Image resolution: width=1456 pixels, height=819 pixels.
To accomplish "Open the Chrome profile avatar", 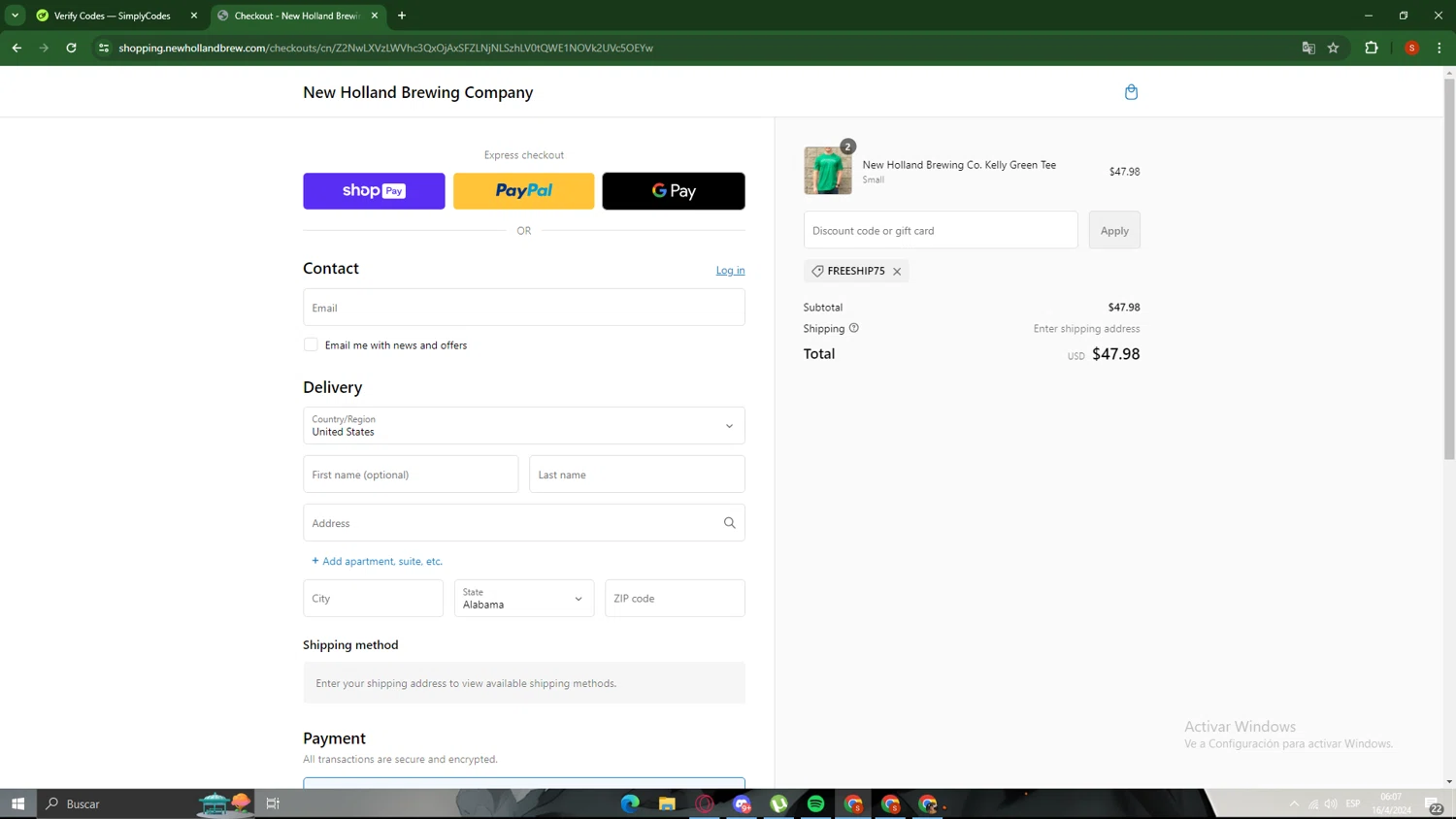I will (x=1412, y=48).
